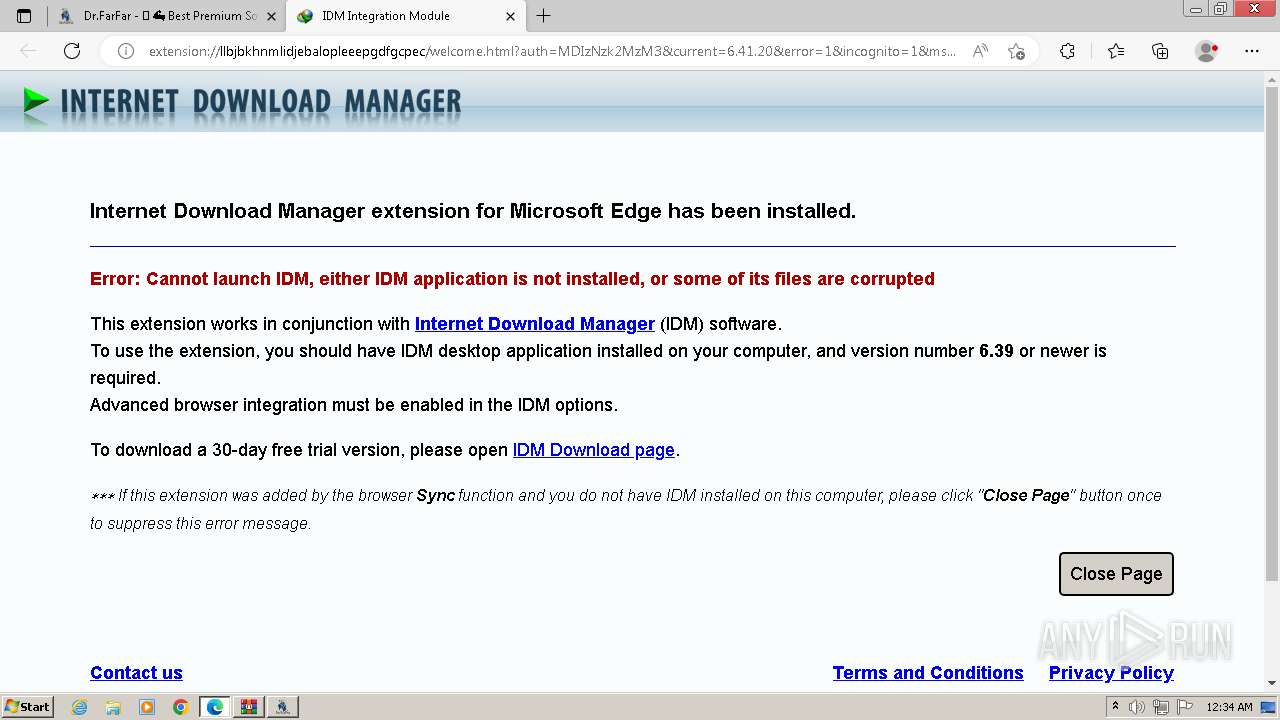Open the profile avatar icon
1280x720 pixels.
click(1206, 51)
